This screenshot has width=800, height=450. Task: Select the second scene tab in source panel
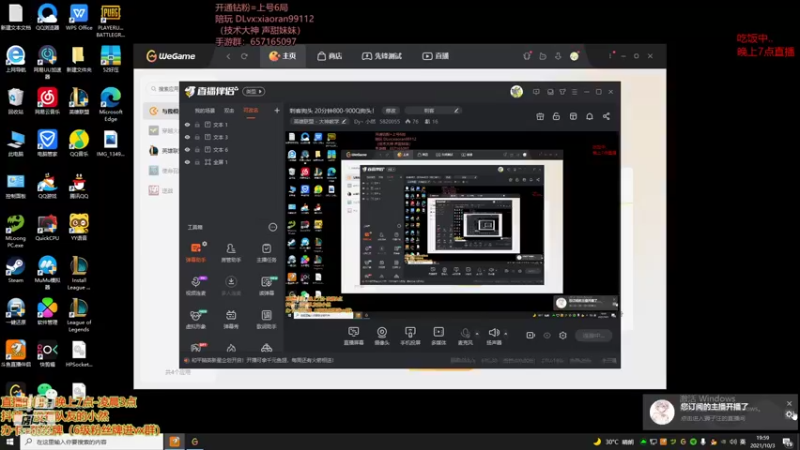(x=229, y=111)
